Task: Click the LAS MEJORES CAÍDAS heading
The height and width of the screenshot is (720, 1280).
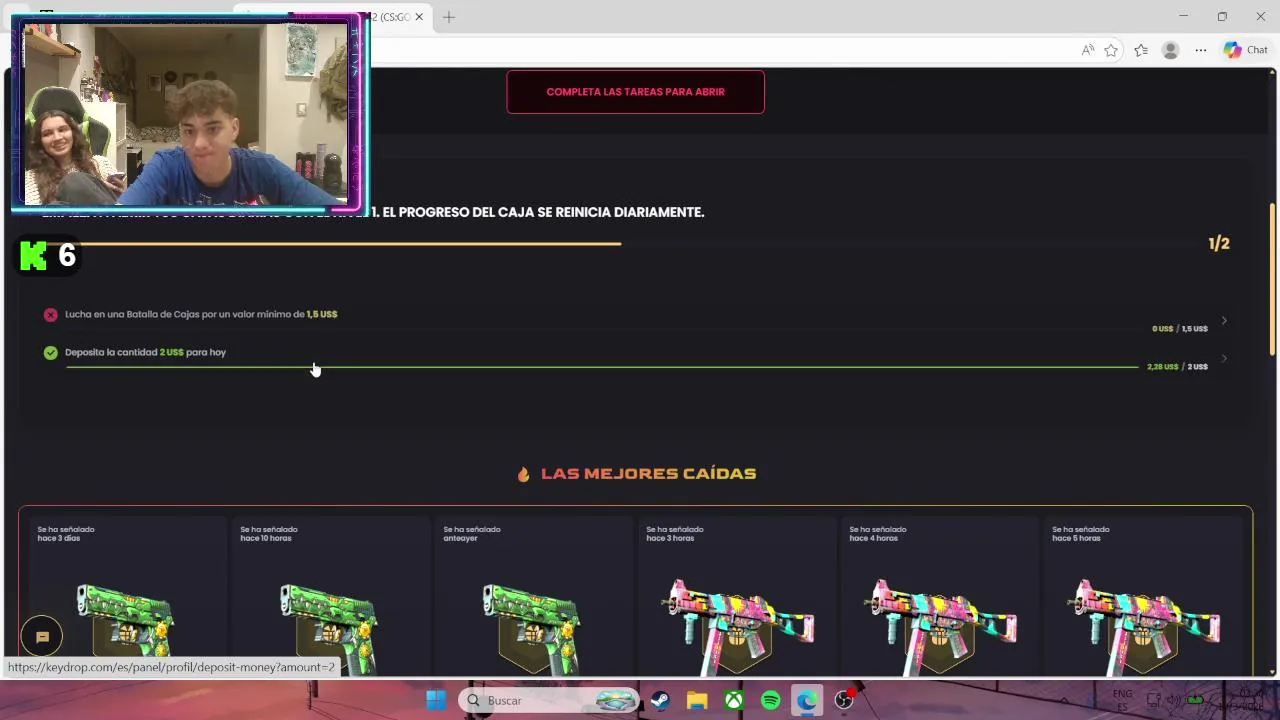Action: pos(648,474)
